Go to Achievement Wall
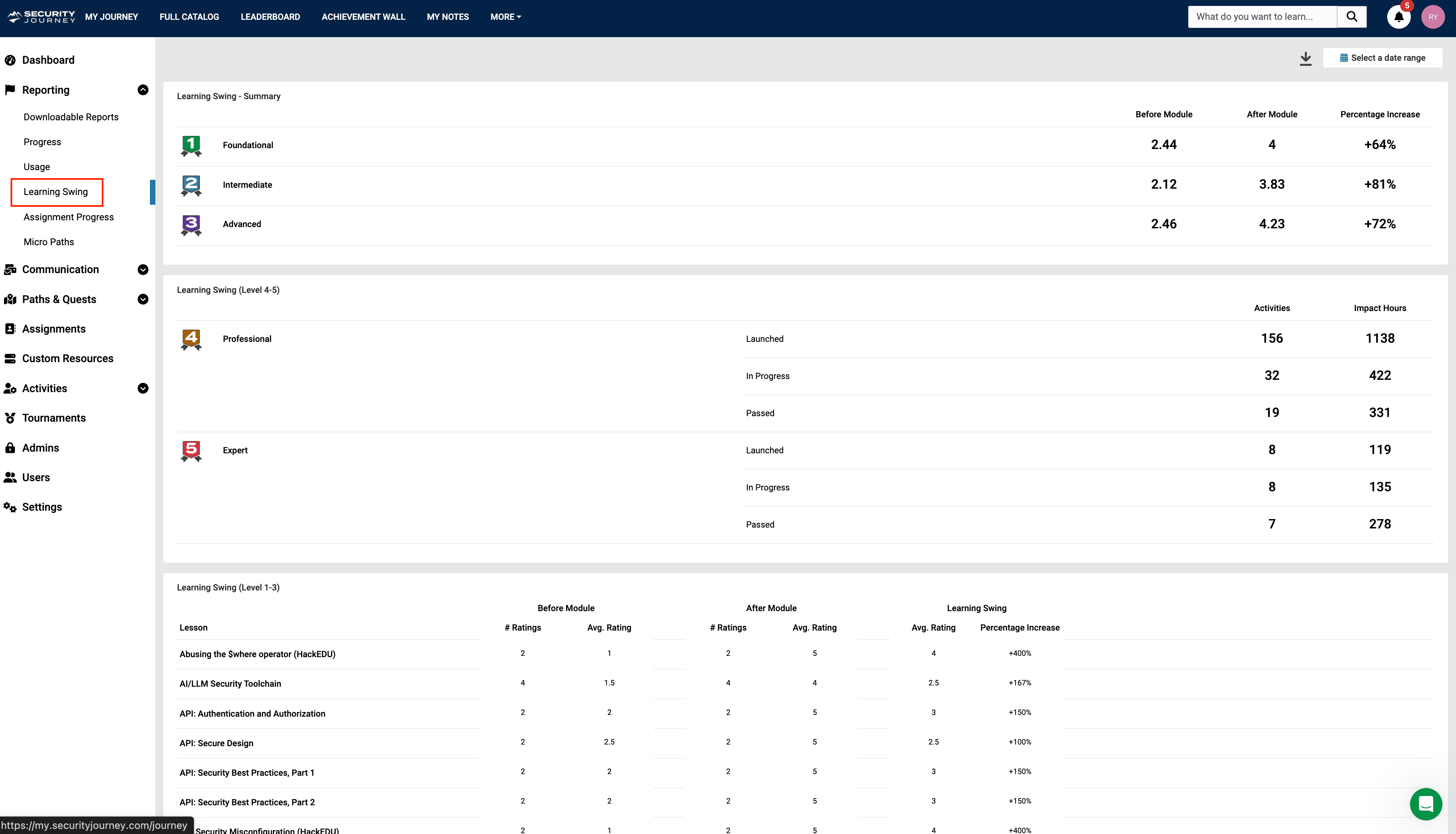The height and width of the screenshot is (834, 1456). point(363,16)
